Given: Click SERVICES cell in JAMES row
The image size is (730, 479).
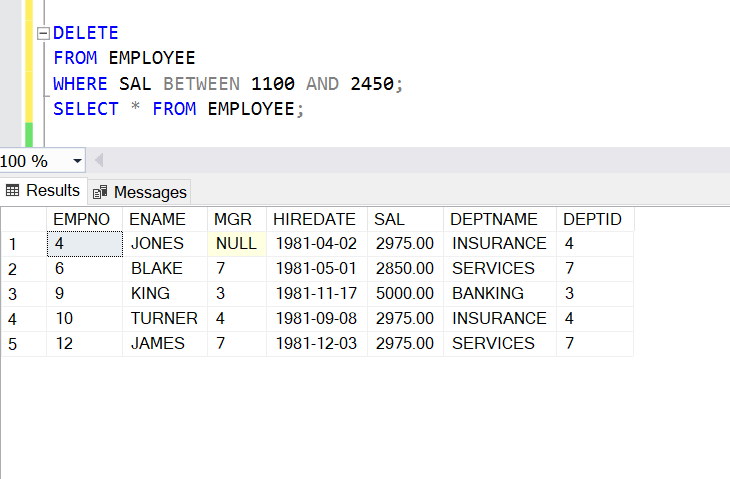Looking at the screenshot, I should (x=500, y=344).
